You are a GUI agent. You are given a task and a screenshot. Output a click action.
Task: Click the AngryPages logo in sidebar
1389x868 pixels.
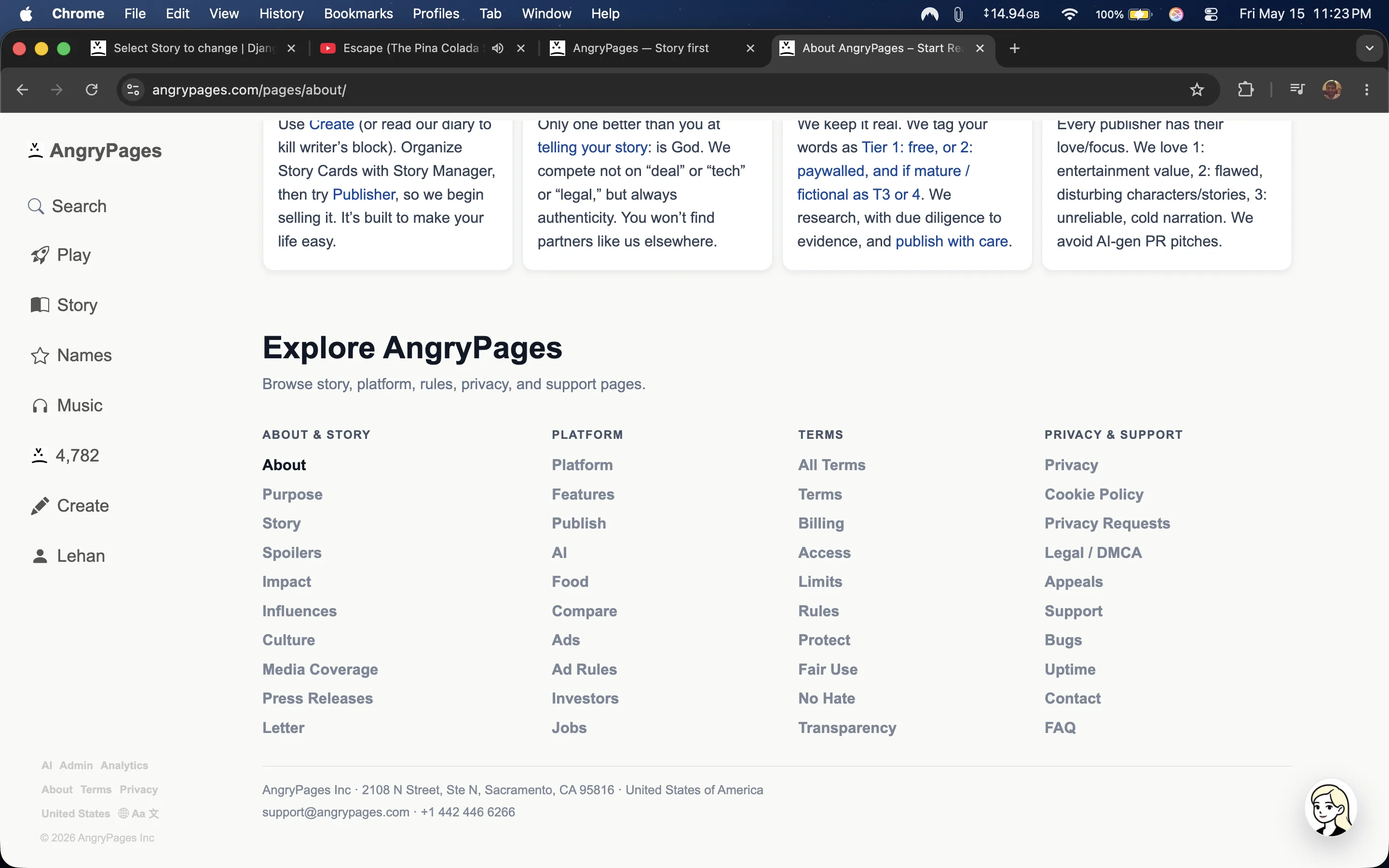tap(95, 150)
